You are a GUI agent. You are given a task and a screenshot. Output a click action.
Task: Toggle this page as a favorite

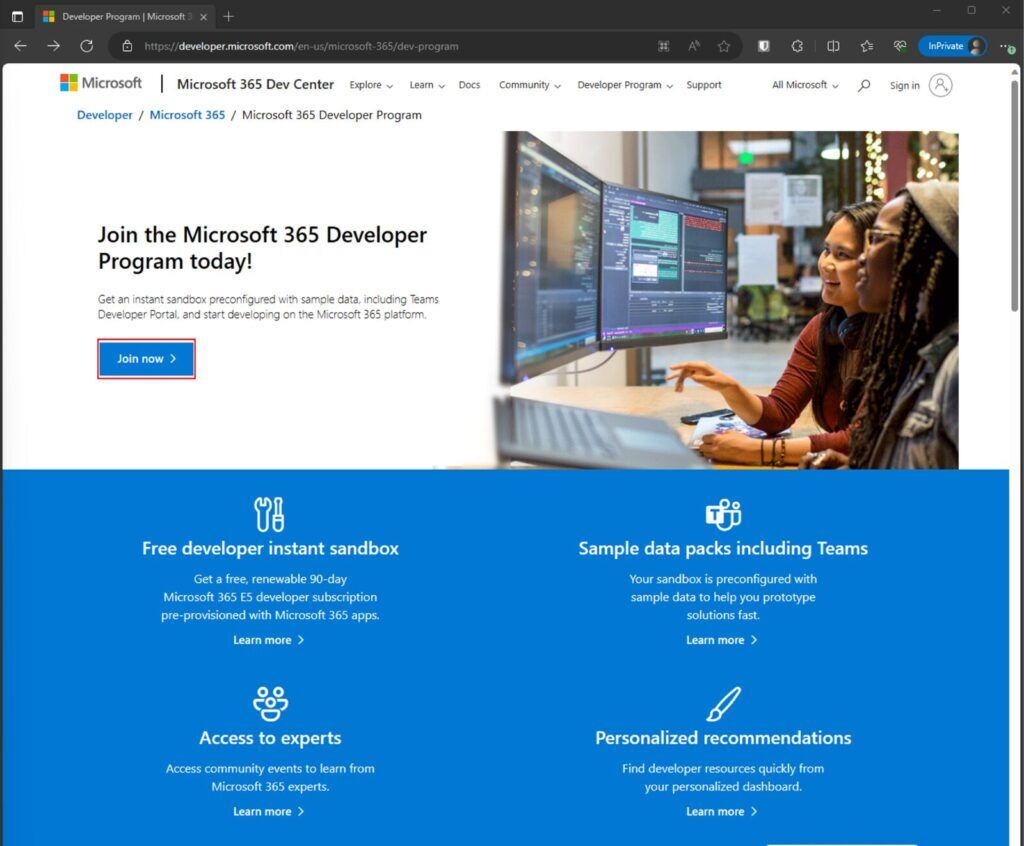click(723, 45)
